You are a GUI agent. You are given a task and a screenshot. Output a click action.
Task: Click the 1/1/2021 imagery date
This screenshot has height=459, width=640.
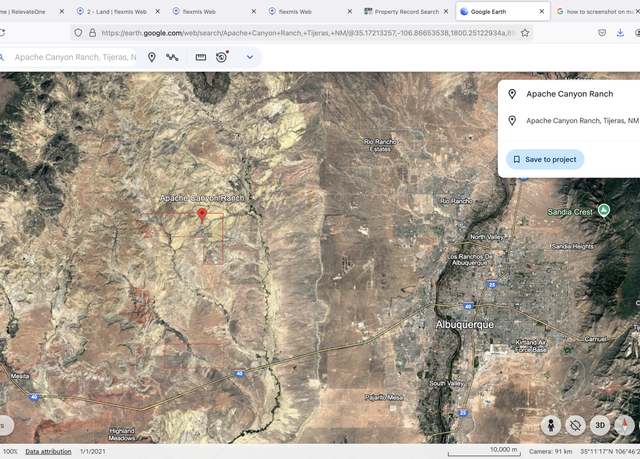click(93, 452)
